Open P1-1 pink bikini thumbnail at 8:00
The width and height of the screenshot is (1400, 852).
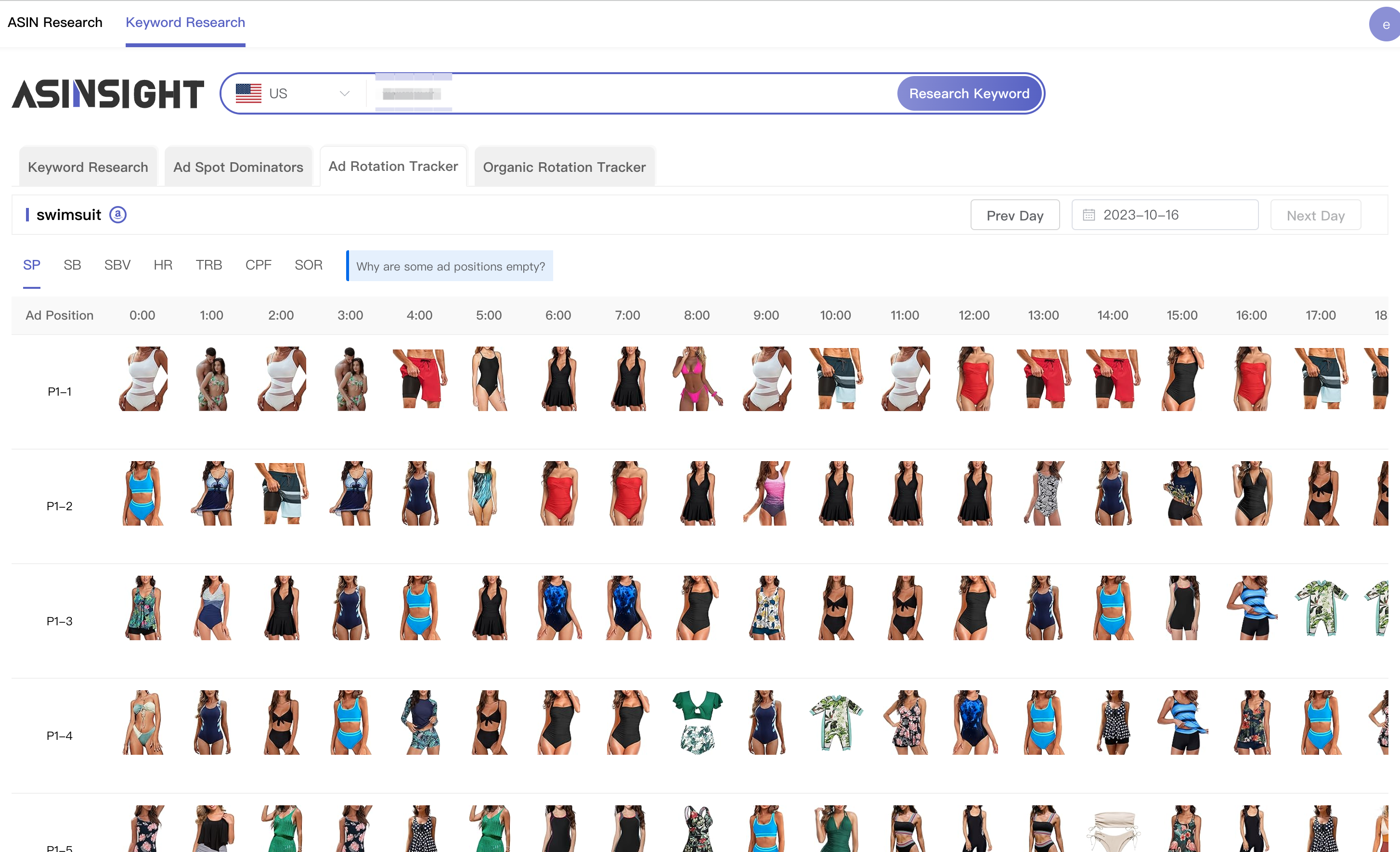(x=697, y=379)
